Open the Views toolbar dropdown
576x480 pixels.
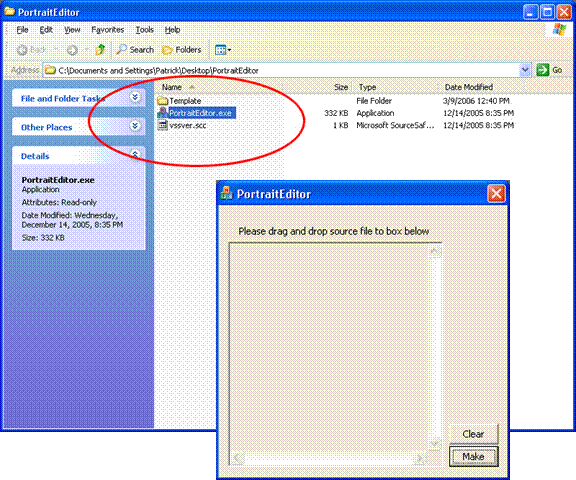point(223,50)
